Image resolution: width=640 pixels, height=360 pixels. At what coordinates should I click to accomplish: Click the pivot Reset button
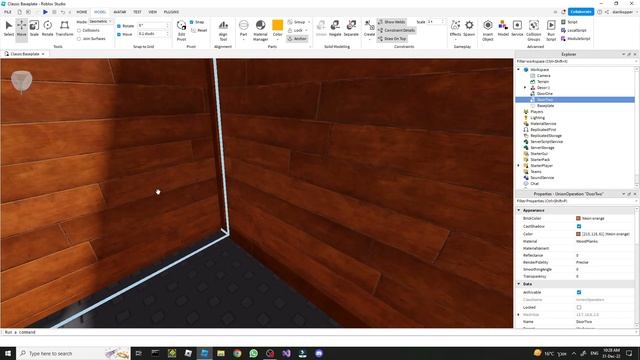(200, 30)
